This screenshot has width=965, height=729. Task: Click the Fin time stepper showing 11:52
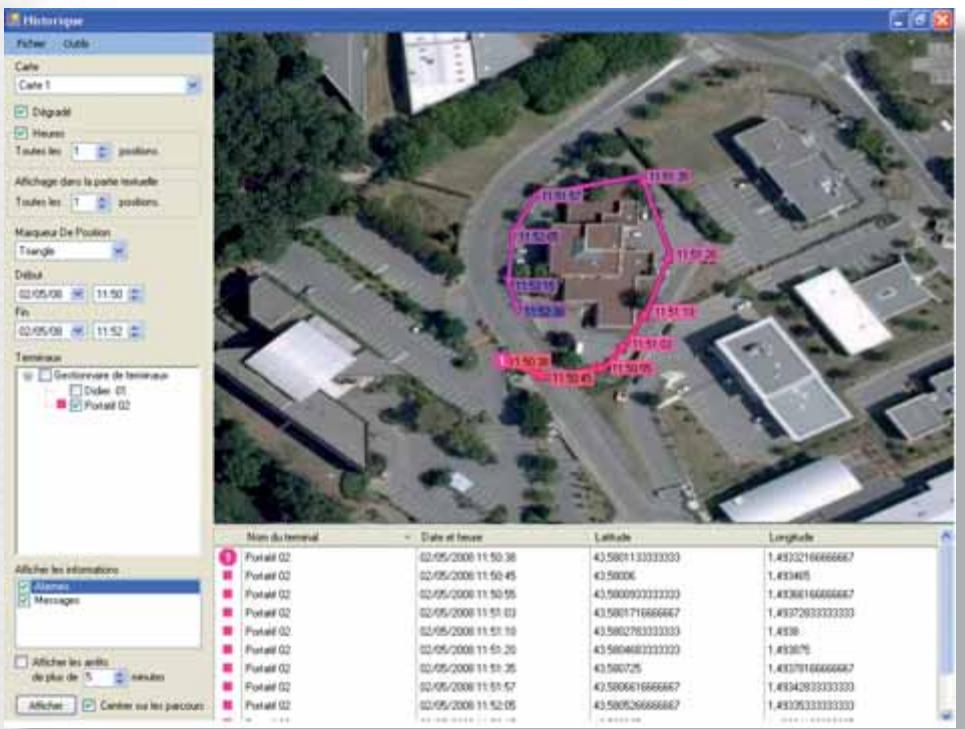pyautogui.click(x=135, y=332)
